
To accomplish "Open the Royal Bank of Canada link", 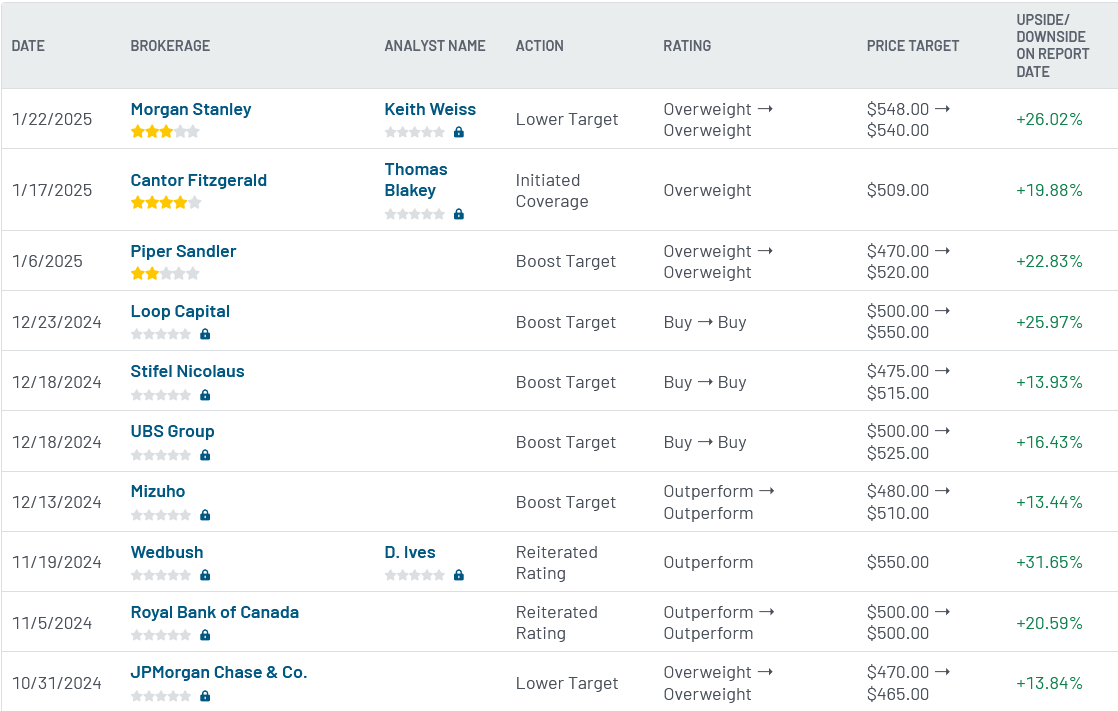I will [215, 613].
